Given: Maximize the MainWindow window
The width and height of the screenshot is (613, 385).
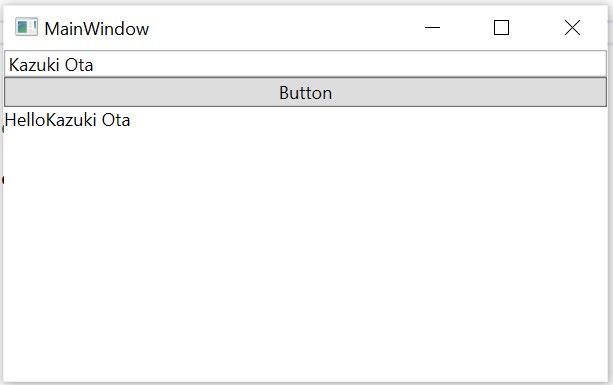Looking at the screenshot, I should pos(501,27).
